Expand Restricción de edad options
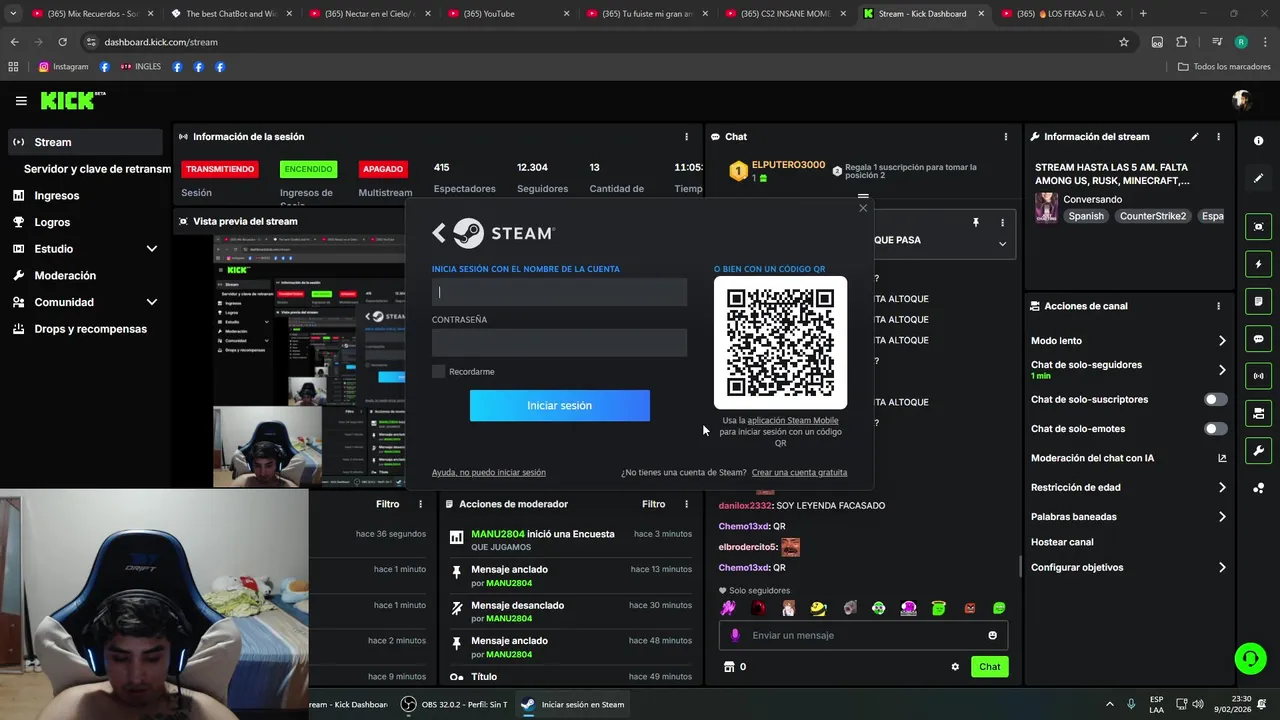 pyautogui.click(x=1222, y=488)
